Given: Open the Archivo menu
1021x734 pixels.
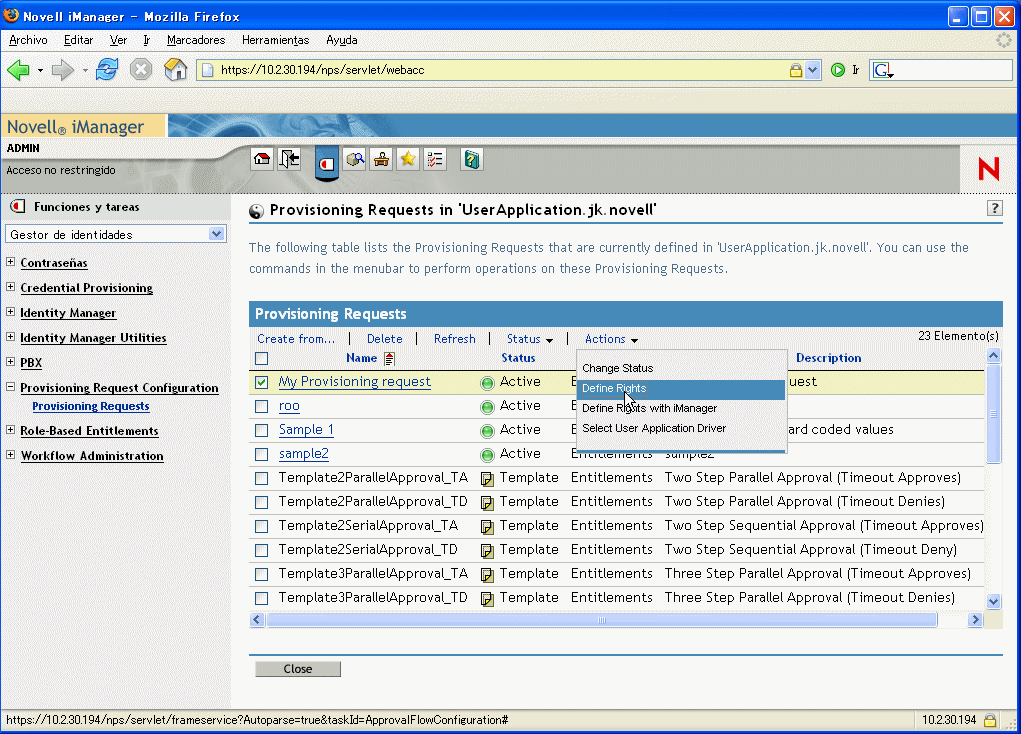Looking at the screenshot, I should (28, 40).
